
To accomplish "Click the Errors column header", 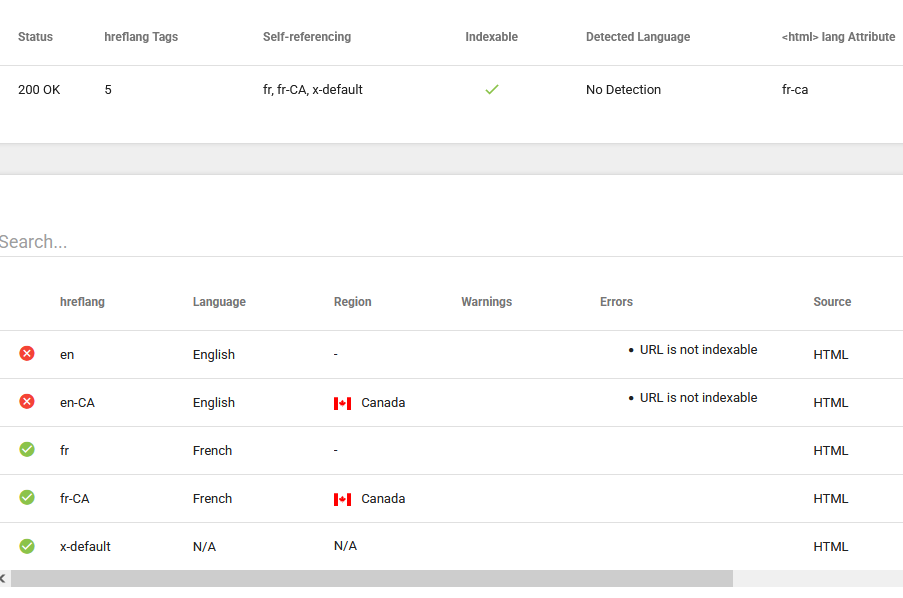I will pos(616,302).
